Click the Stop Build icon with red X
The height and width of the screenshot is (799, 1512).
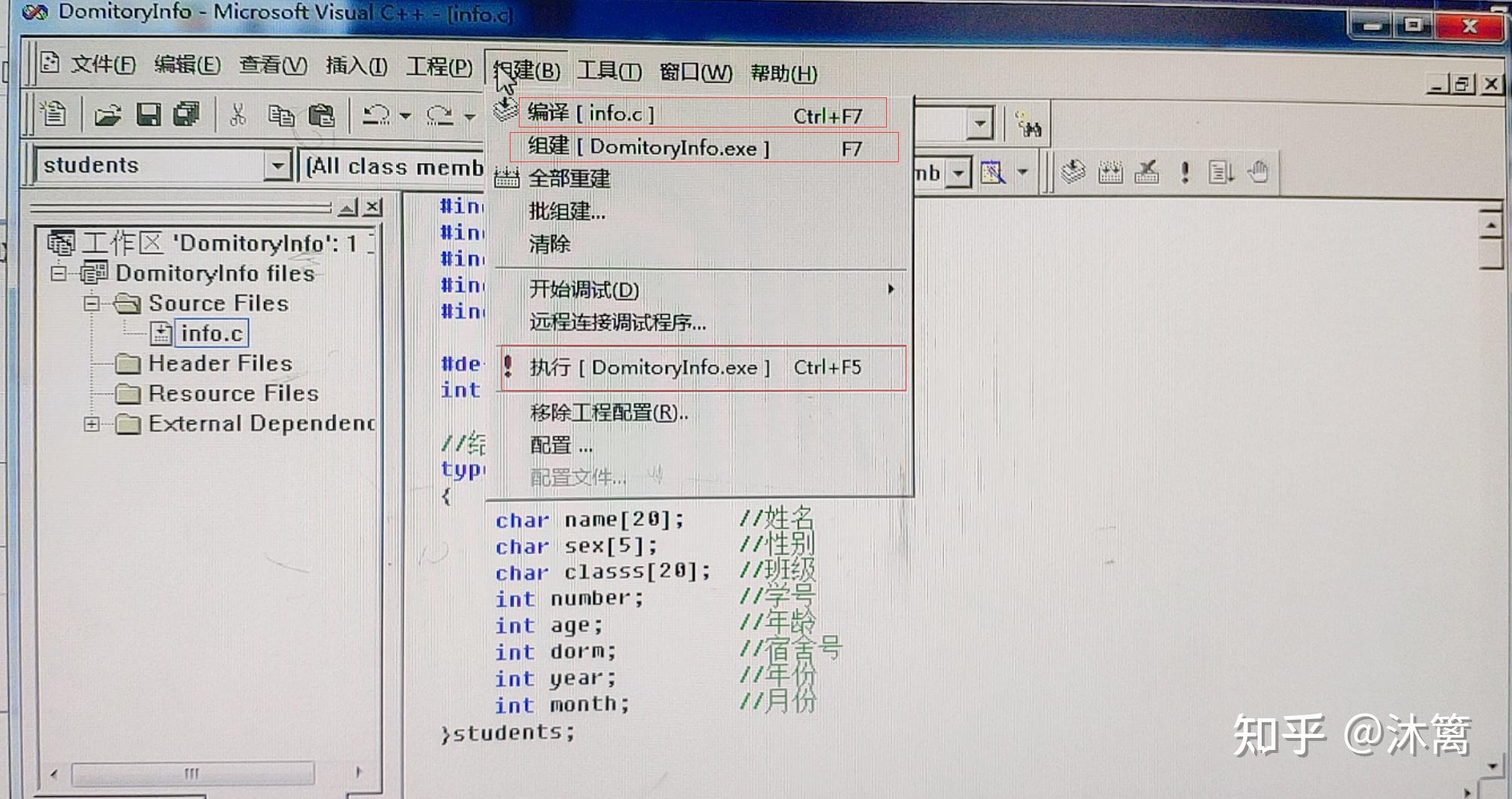[1146, 172]
